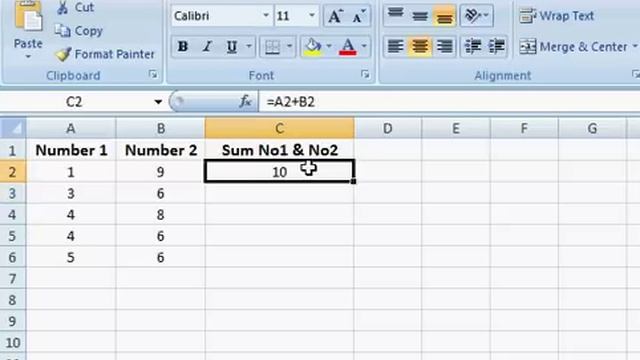Copy the selected cell
This screenshot has height=360, width=640.
[x=78, y=31]
